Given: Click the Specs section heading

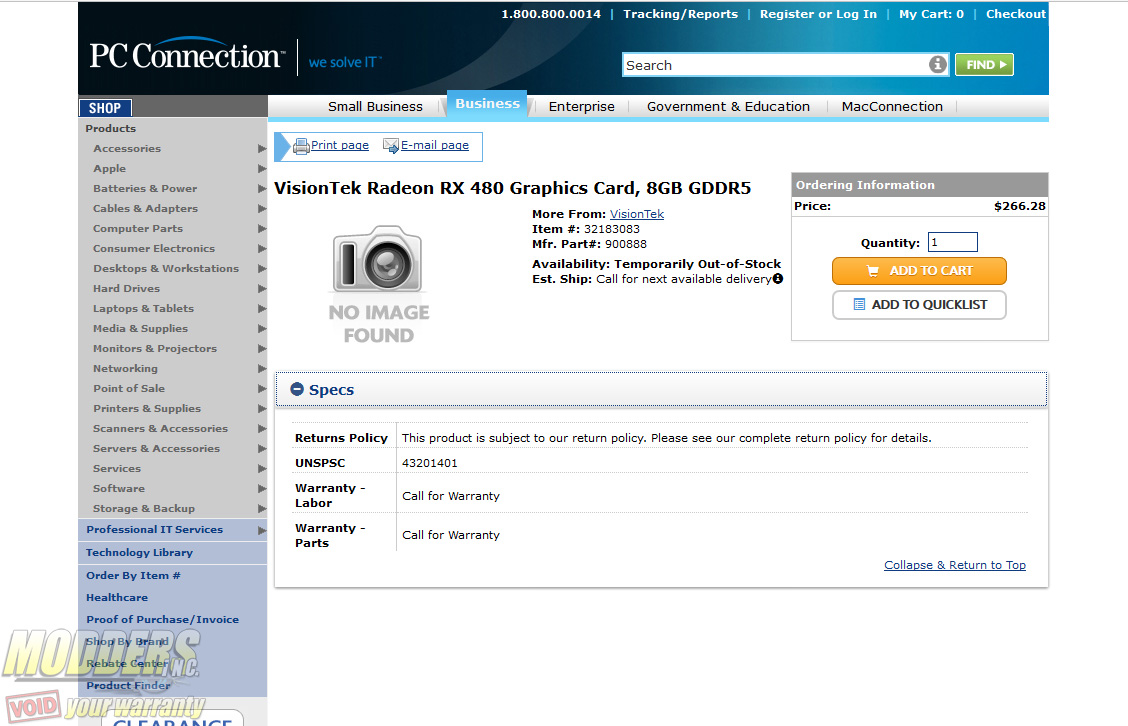Looking at the screenshot, I should pyautogui.click(x=332, y=390).
